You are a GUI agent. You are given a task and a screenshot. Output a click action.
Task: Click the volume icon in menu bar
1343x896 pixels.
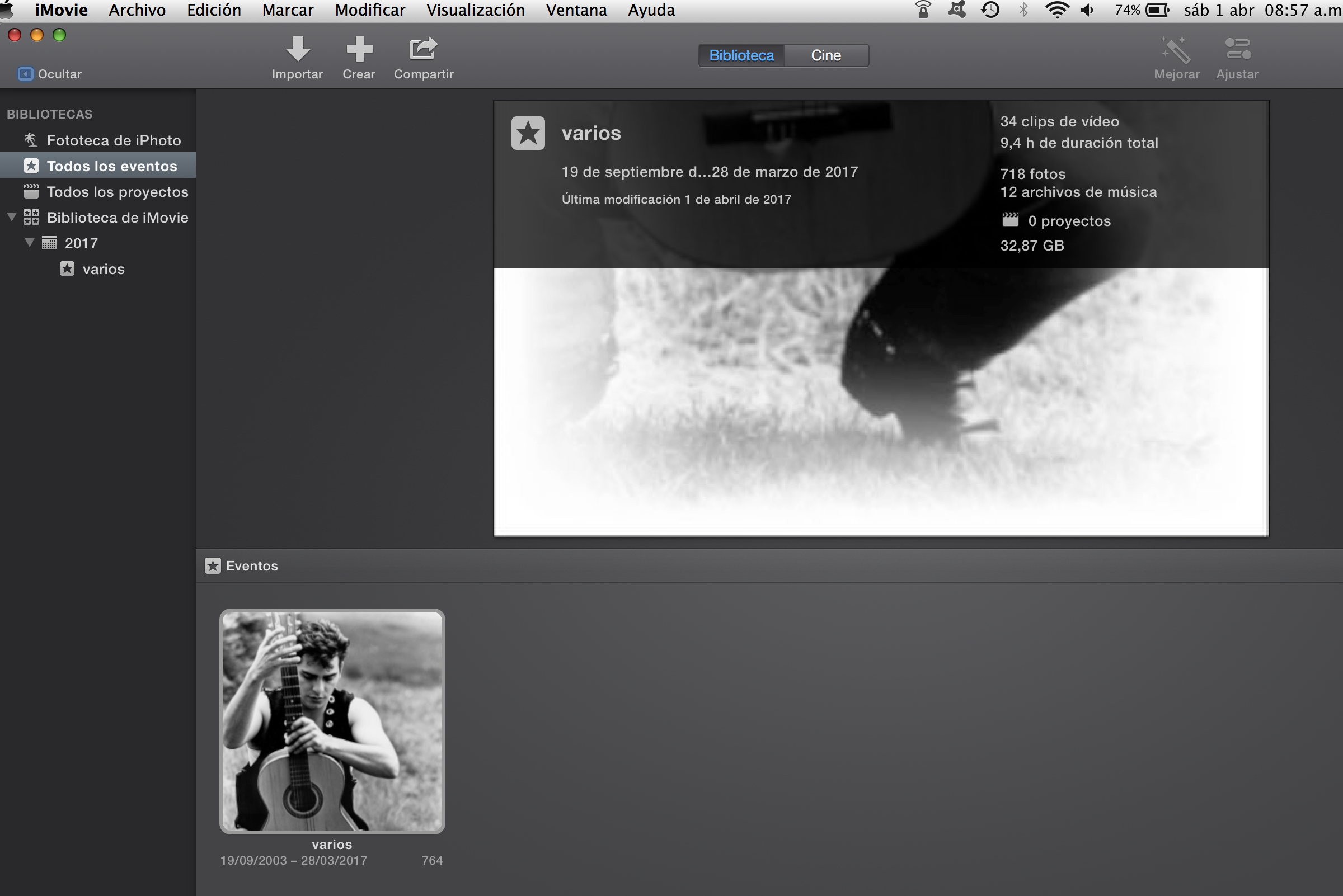[1087, 10]
